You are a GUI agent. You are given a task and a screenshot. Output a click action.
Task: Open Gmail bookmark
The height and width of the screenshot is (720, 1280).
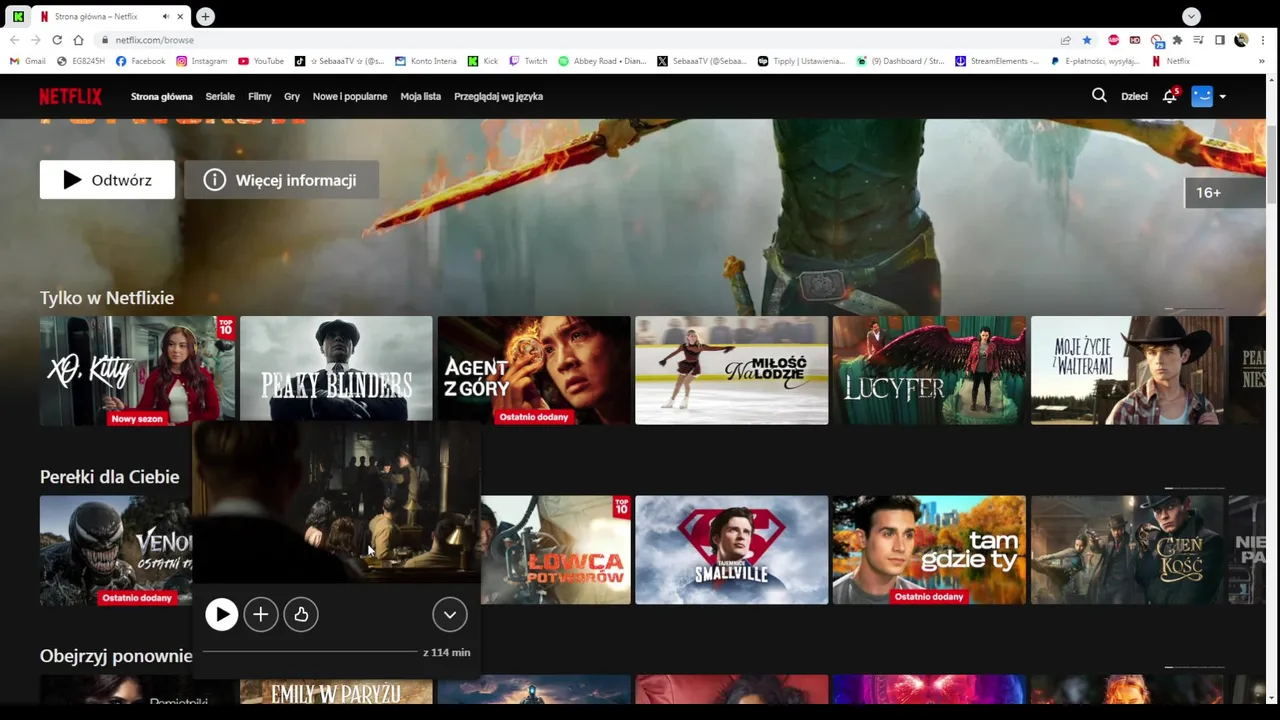tap(28, 61)
